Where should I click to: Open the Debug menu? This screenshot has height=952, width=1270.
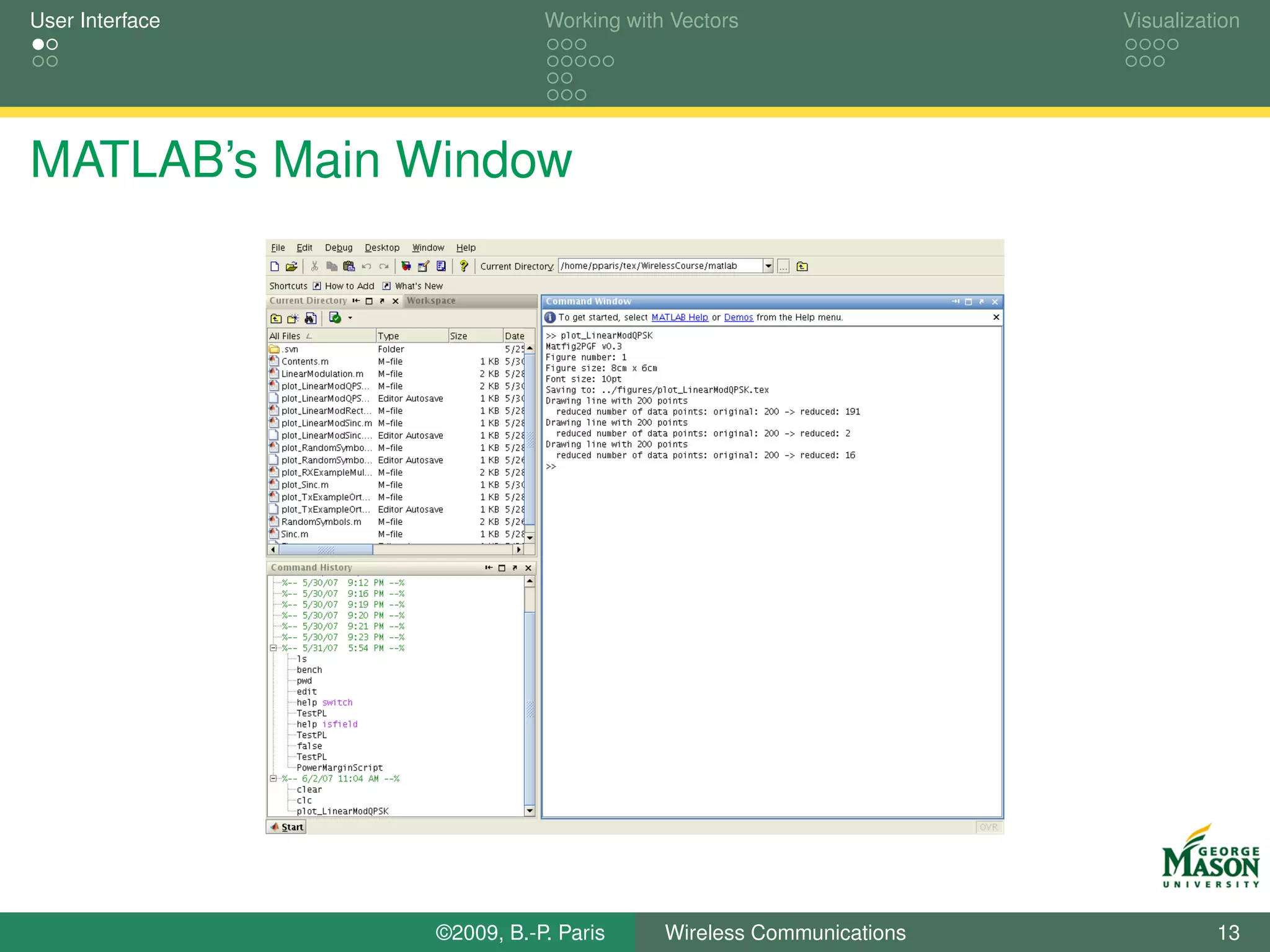339,247
